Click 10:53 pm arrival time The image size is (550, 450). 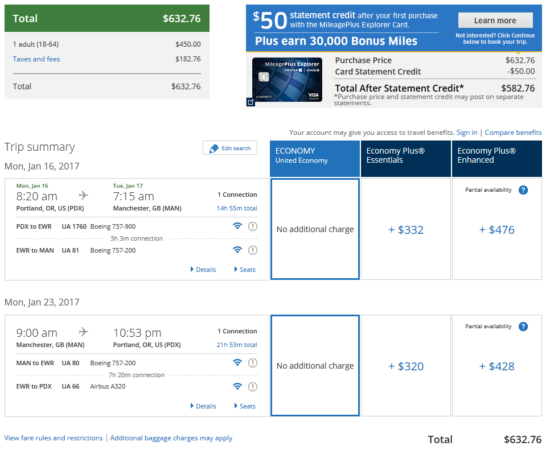point(137,333)
